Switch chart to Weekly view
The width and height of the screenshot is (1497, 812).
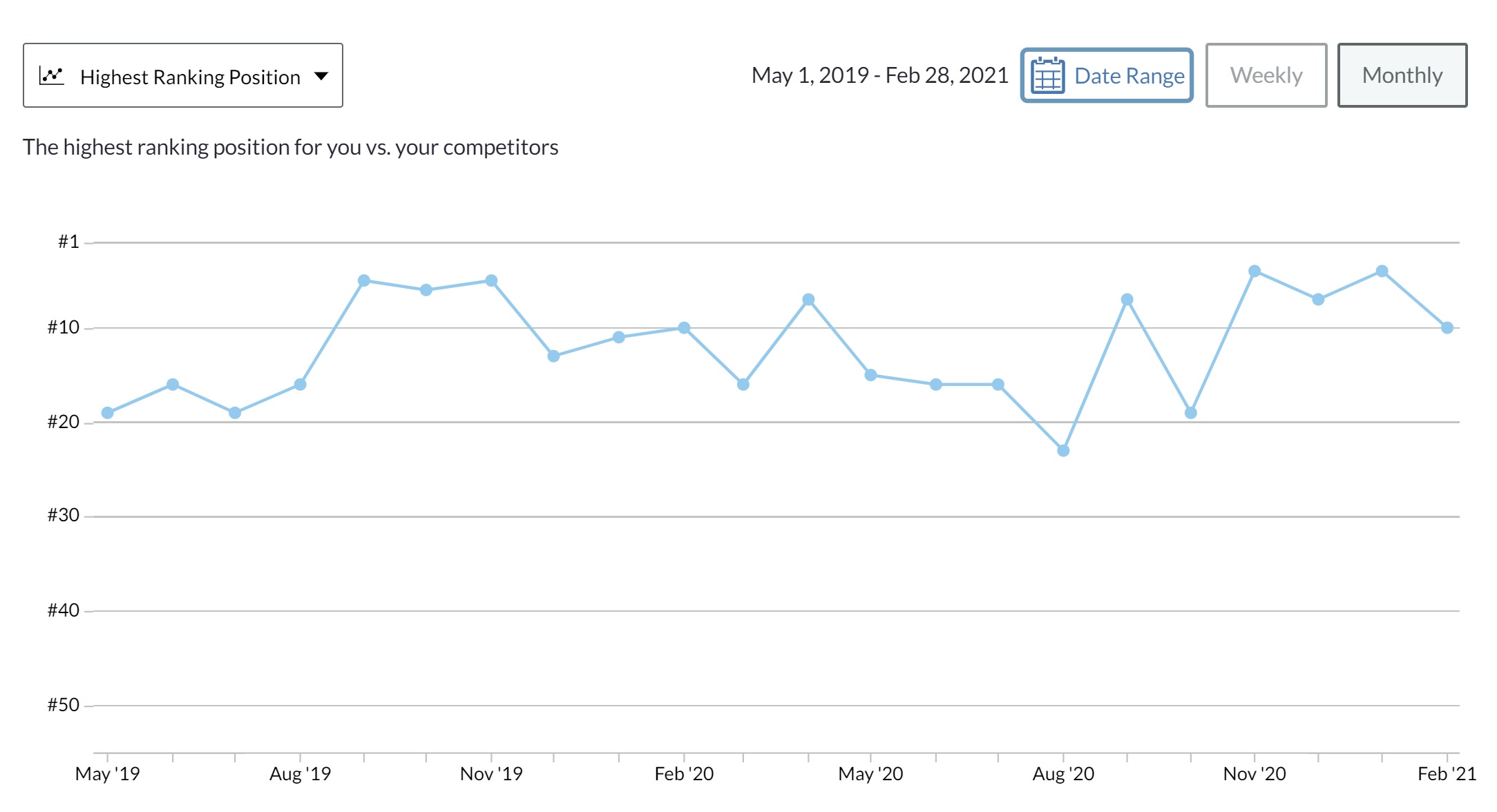pyautogui.click(x=1266, y=75)
